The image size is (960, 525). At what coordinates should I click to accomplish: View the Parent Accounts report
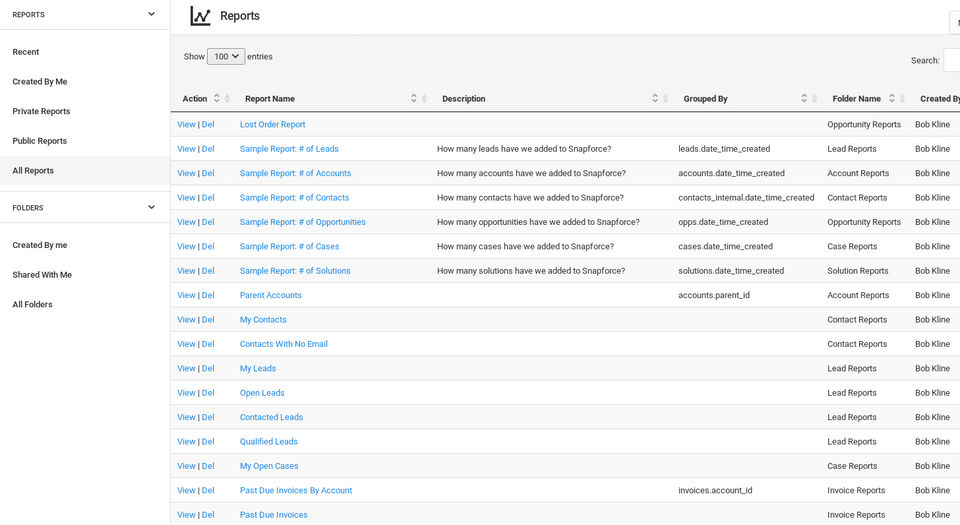tap(186, 295)
